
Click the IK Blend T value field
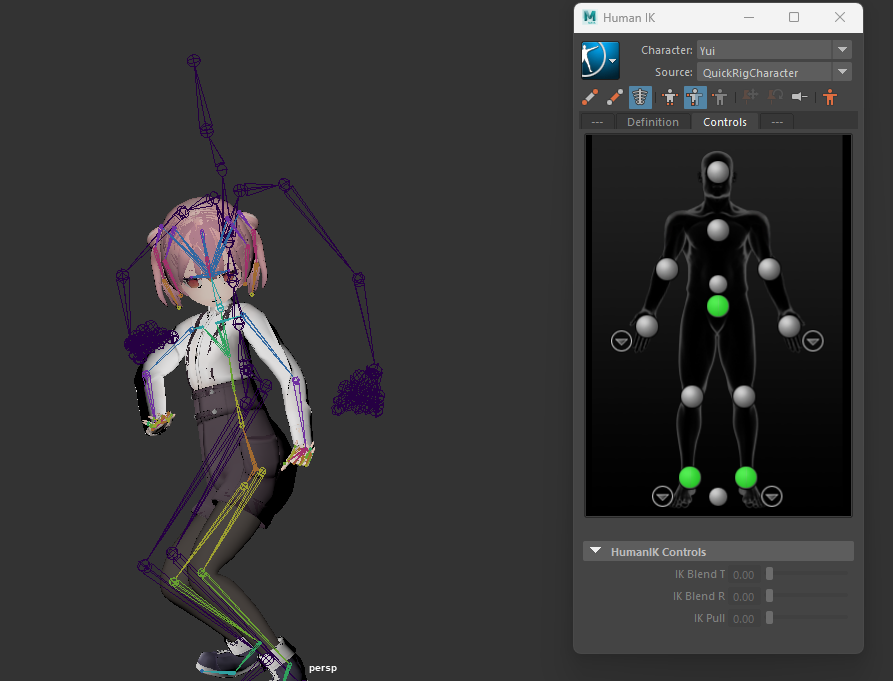click(x=744, y=575)
